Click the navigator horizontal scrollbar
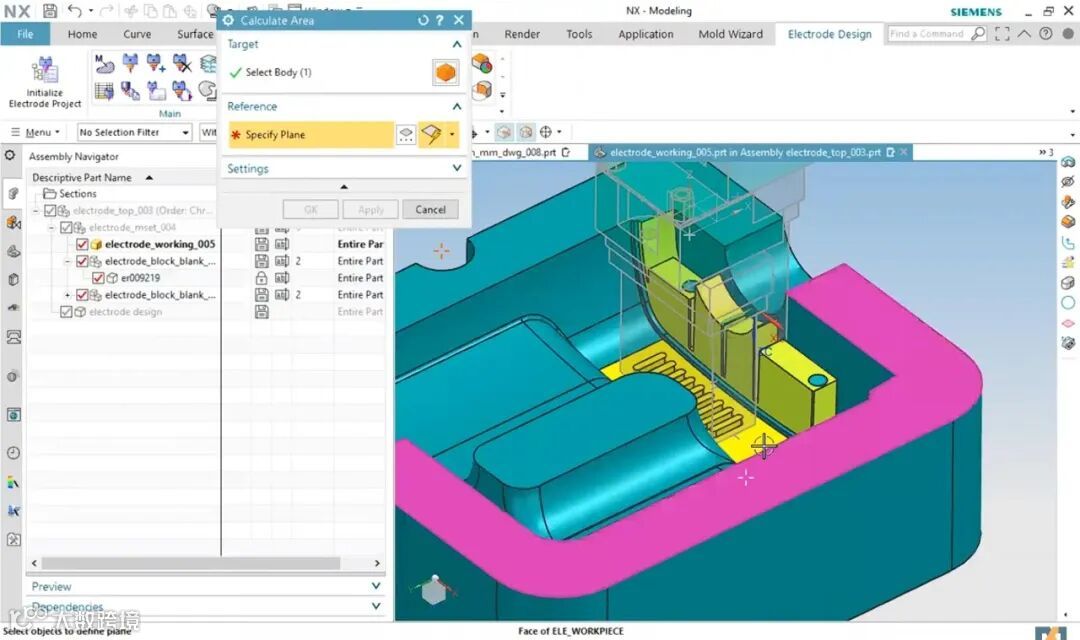The height and width of the screenshot is (640, 1080). coord(191,563)
